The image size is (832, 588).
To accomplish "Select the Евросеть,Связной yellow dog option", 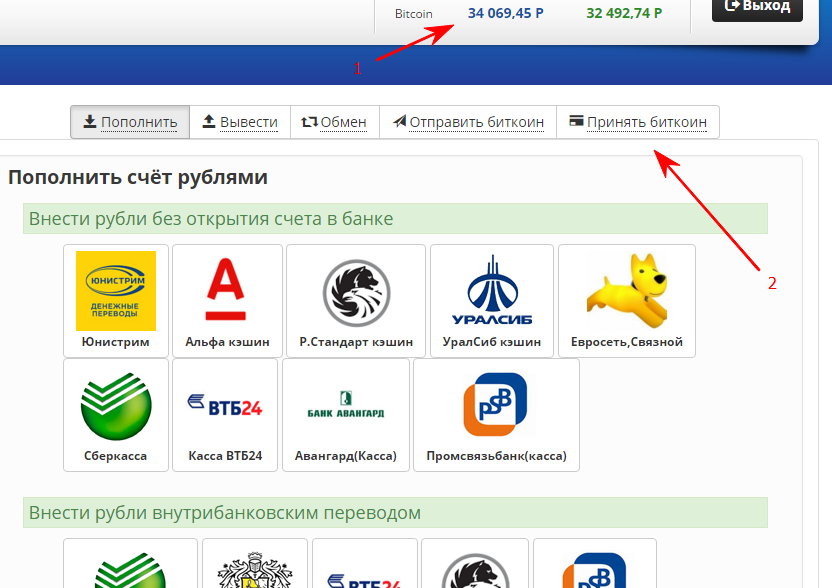I will click(x=627, y=301).
